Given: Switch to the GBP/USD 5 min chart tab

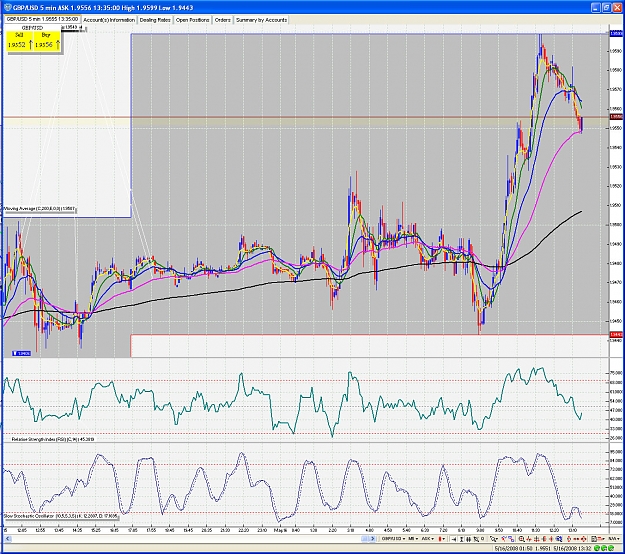Looking at the screenshot, I should (43, 19).
